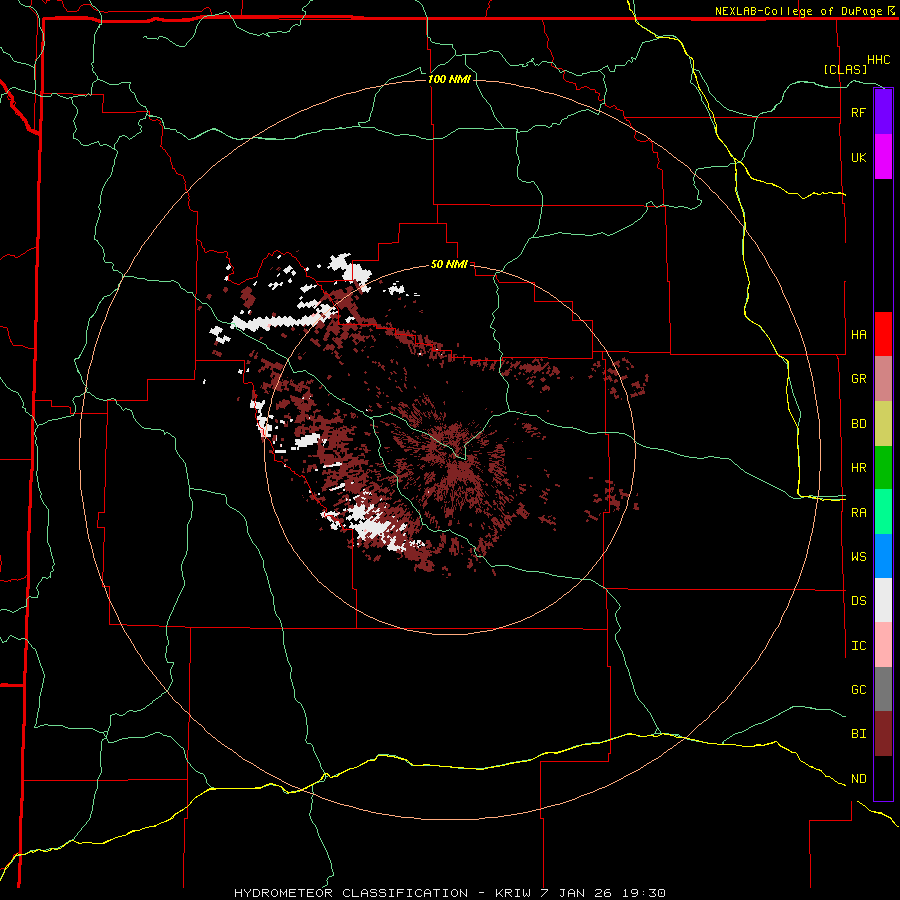Click the NEXLAB-College of DuPage text
This screenshot has height=900, width=900.
click(798, 11)
